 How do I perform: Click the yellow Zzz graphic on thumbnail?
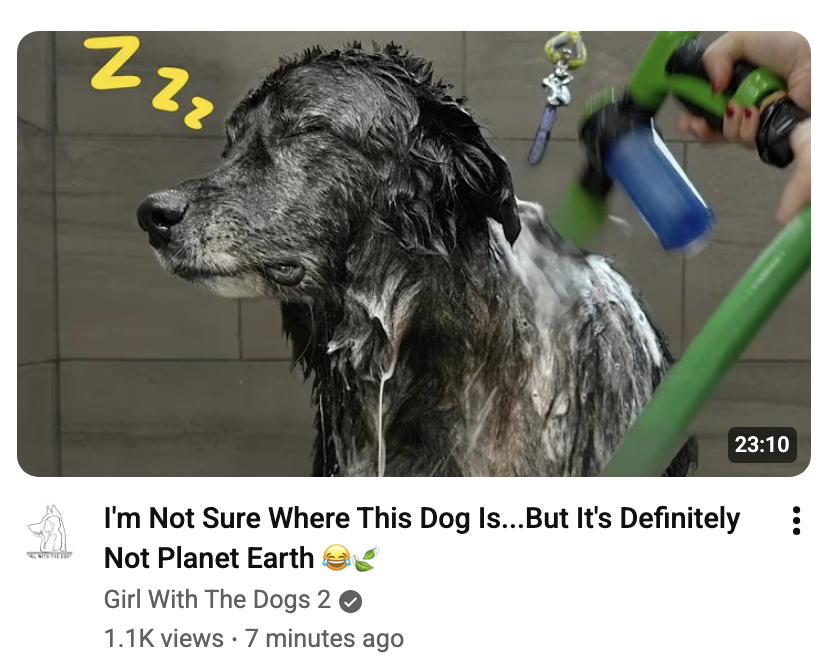click(149, 80)
